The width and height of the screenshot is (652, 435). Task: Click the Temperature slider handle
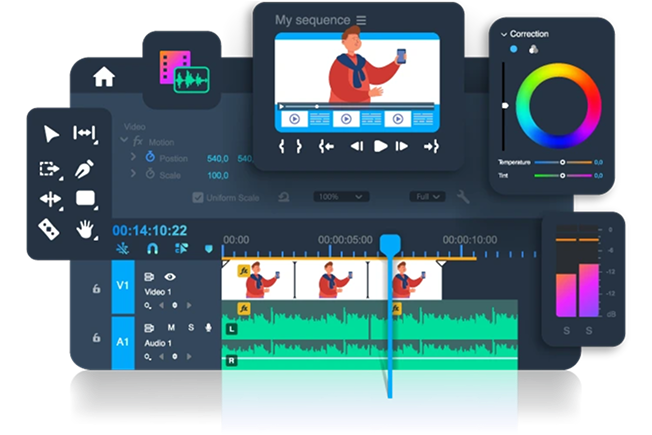pyautogui.click(x=561, y=161)
